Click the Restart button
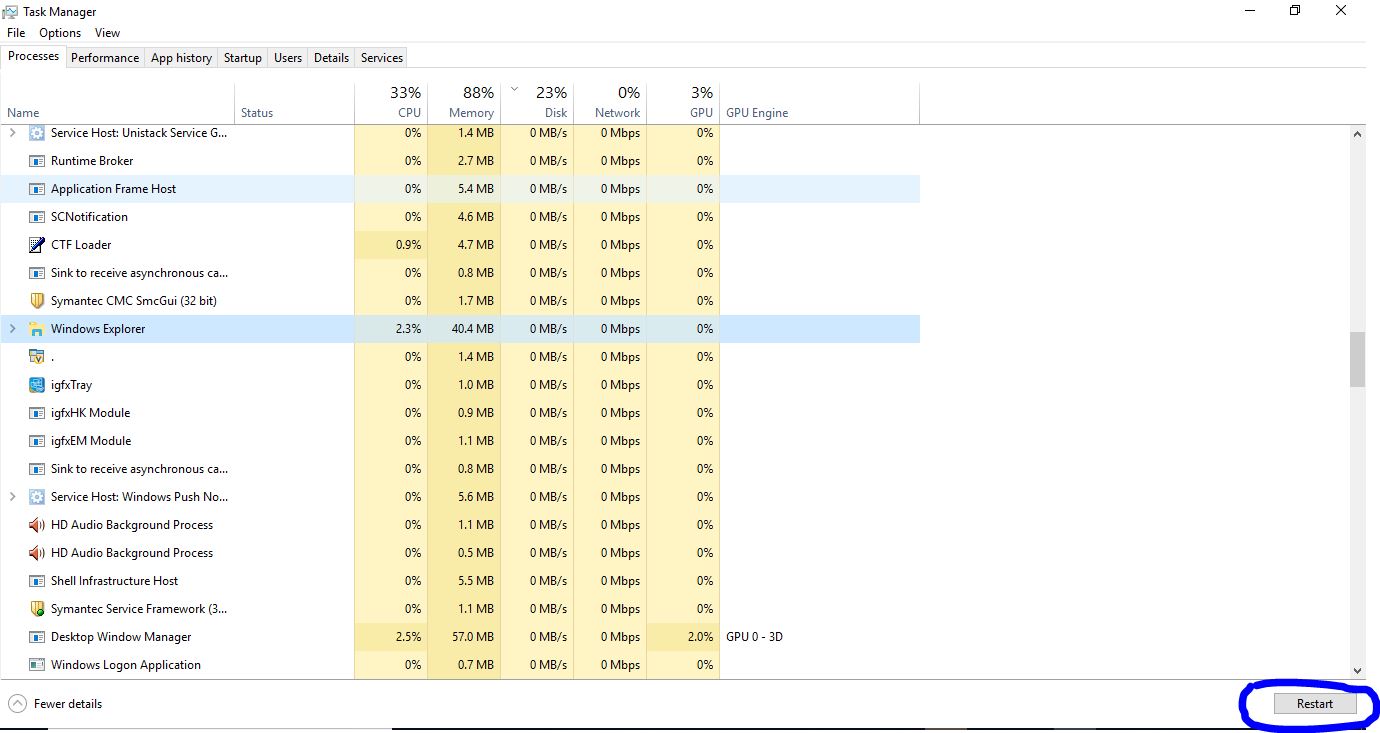The width and height of the screenshot is (1380, 733). point(1313,703)
